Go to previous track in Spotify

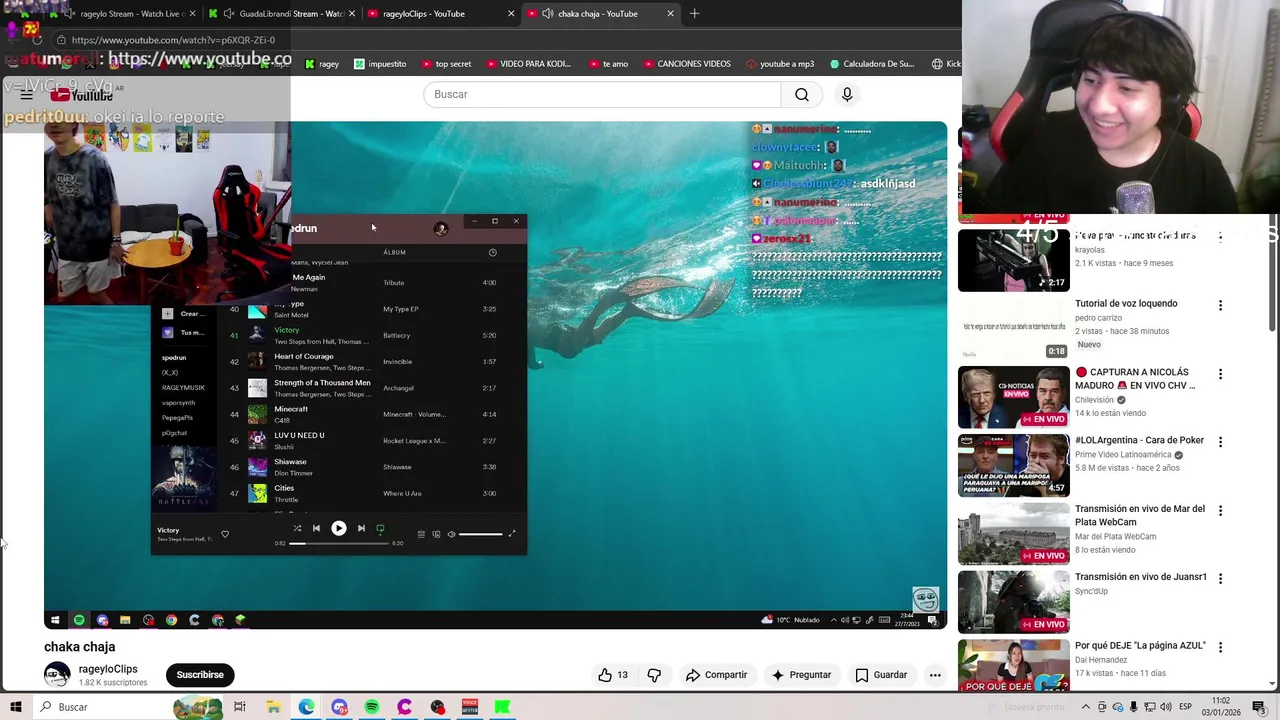point(316,528)
